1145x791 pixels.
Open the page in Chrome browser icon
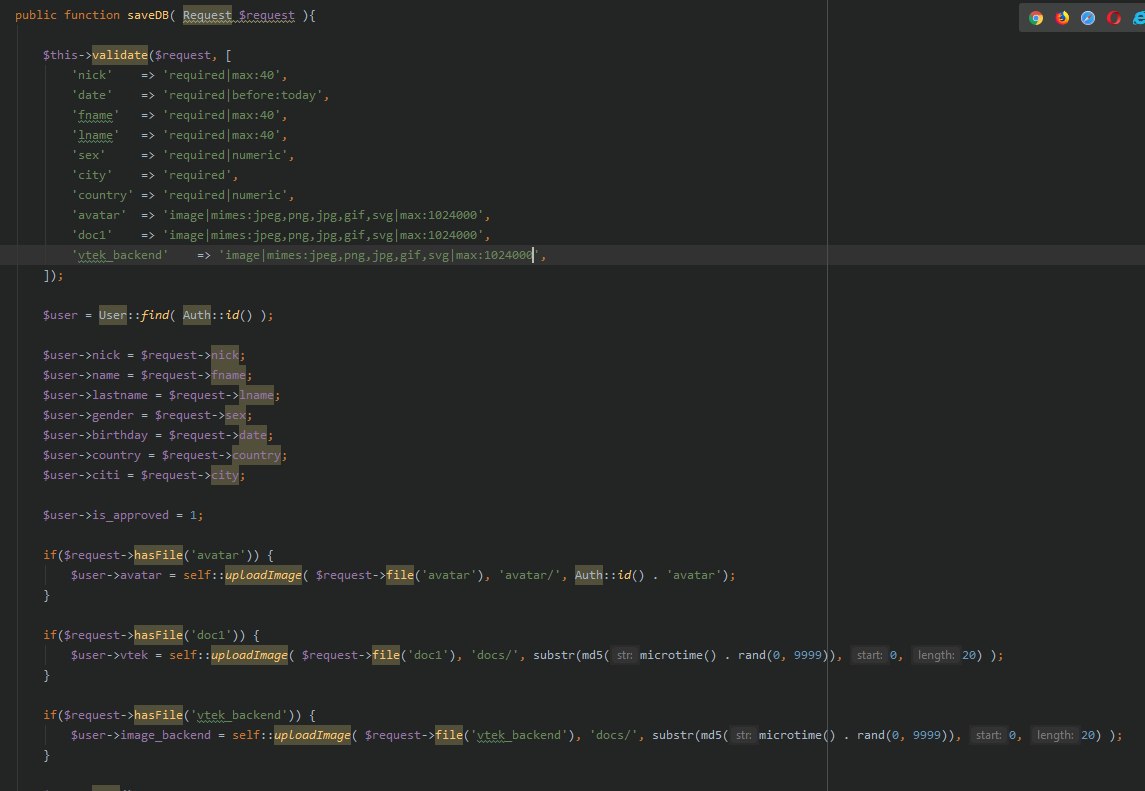coord(1035,18)
